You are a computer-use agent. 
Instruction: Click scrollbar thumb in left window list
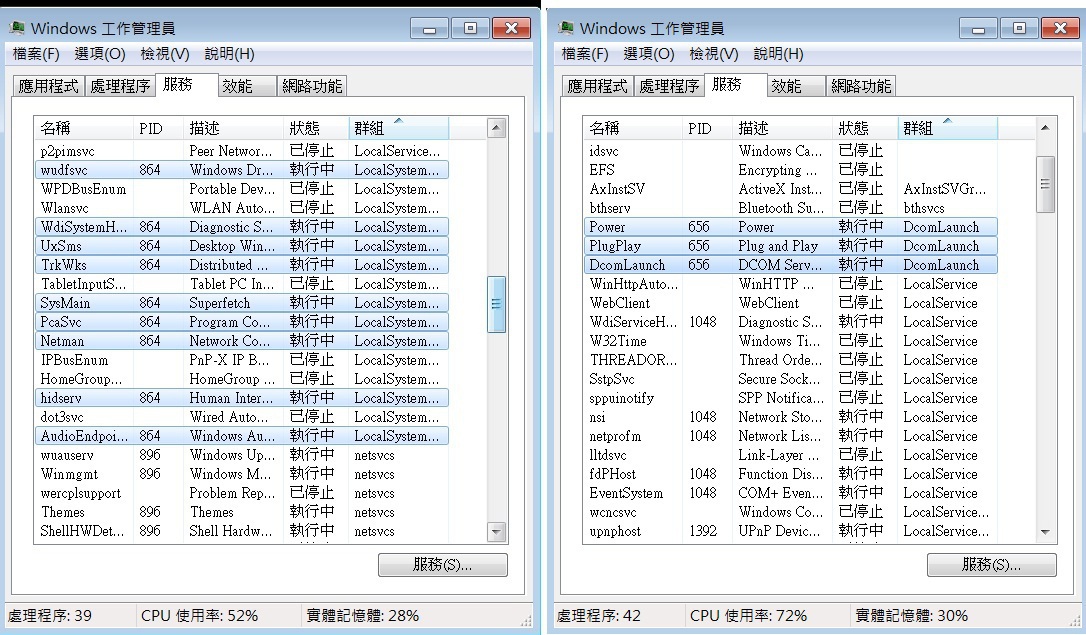click(x=497, y=305)
